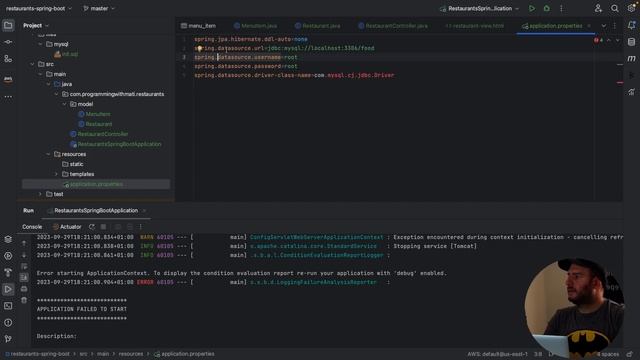Open the Git tool window icon
Image resolution: width=640 pixels, height=360 pixels.
click(8, 339)
